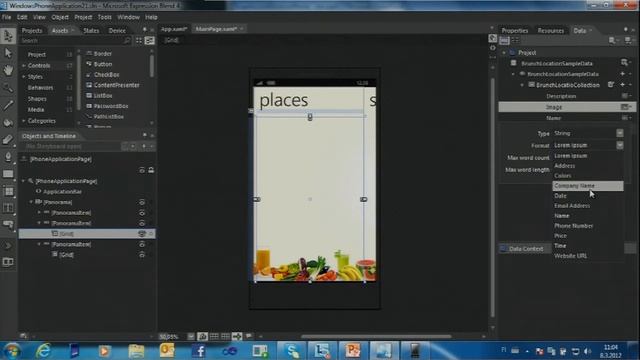The width and height of the screenshot is (640, 360).
Task: Show the snap grid icon
Action: 214,337
